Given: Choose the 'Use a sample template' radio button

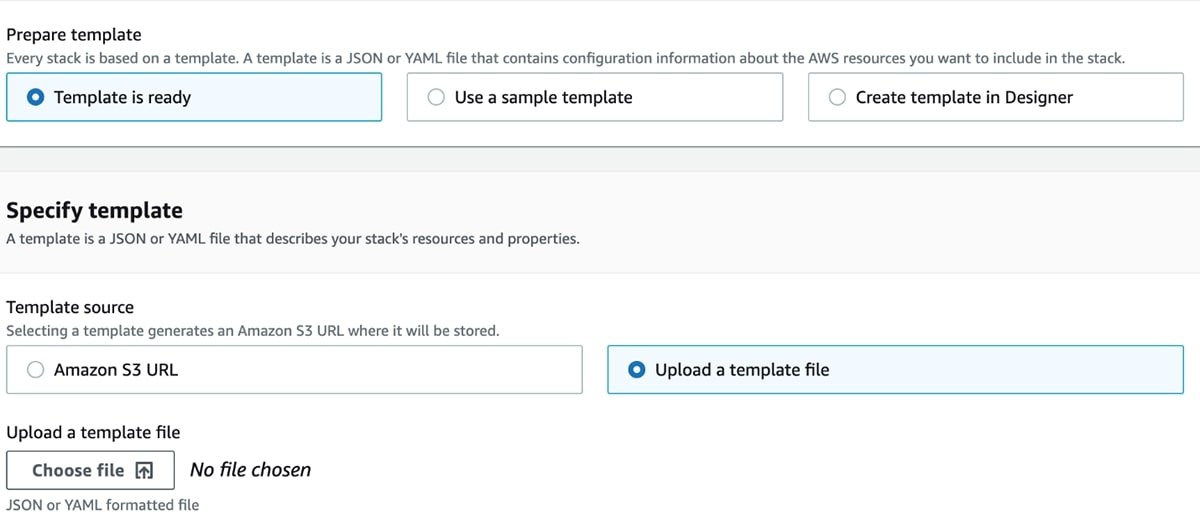Looking at the screenshot, I should tap(436, 97).
